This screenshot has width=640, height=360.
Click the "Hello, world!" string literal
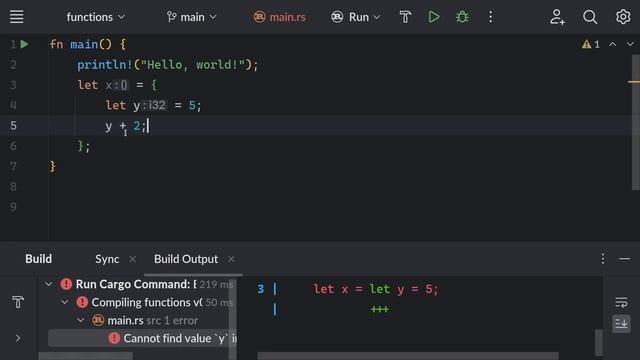pyautogui.click(x=192, y=64)
